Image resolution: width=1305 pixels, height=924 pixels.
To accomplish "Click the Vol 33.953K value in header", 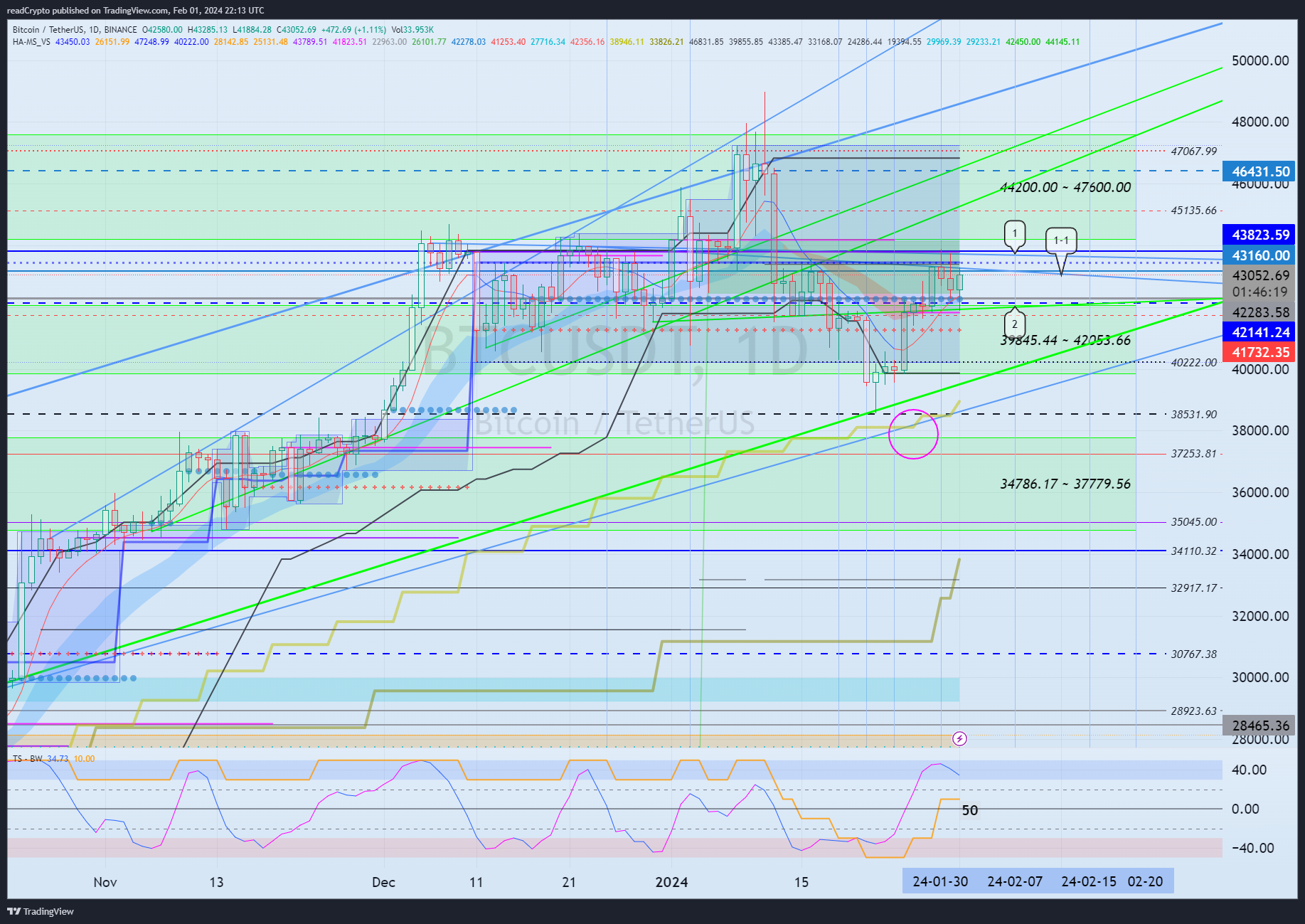I will [x=412, y=30].
